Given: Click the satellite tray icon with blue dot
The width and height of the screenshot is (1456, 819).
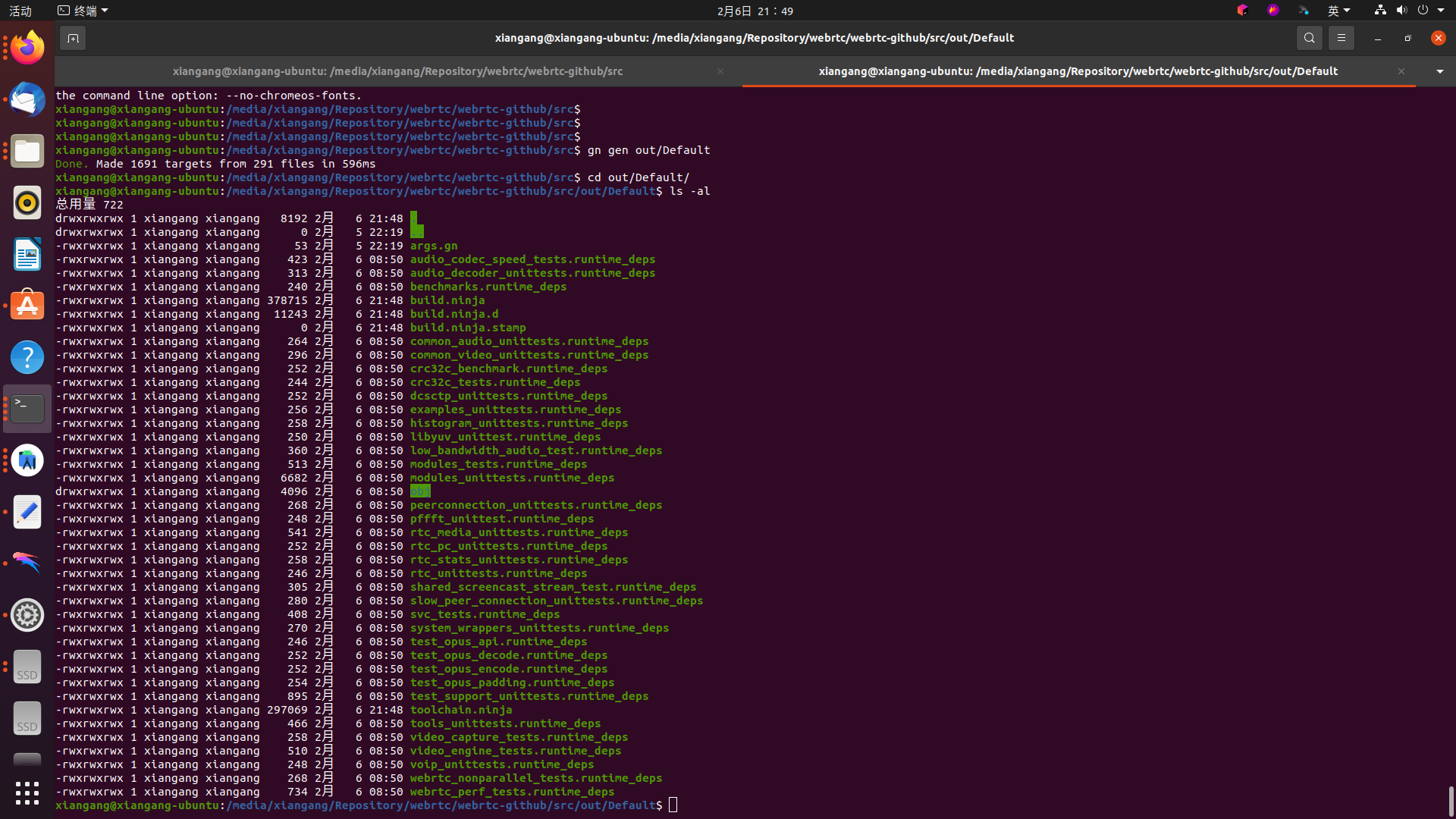Looking at the screenshot, I should tap(1304, 11).
